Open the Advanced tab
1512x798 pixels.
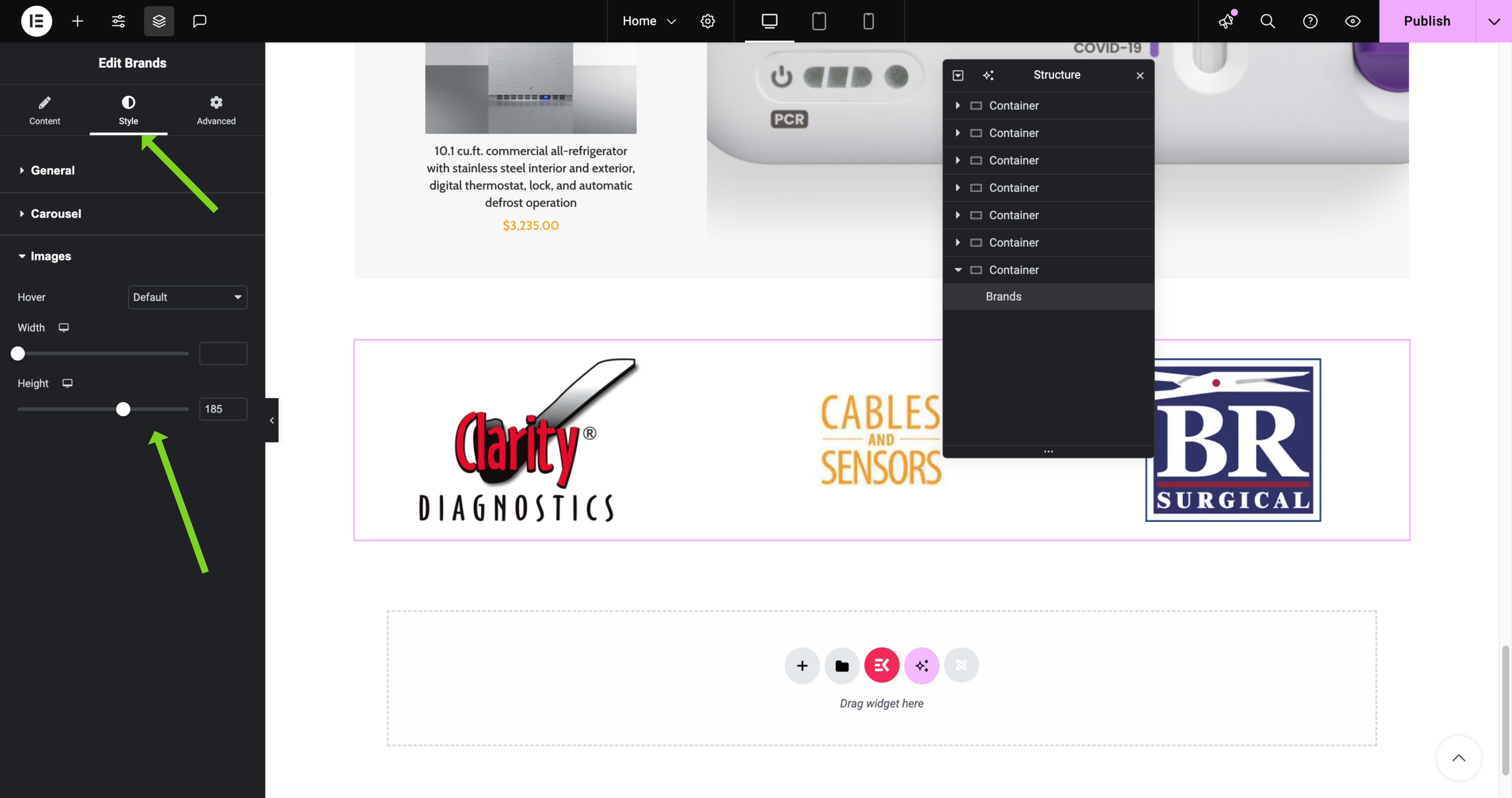tap(216, 110)
